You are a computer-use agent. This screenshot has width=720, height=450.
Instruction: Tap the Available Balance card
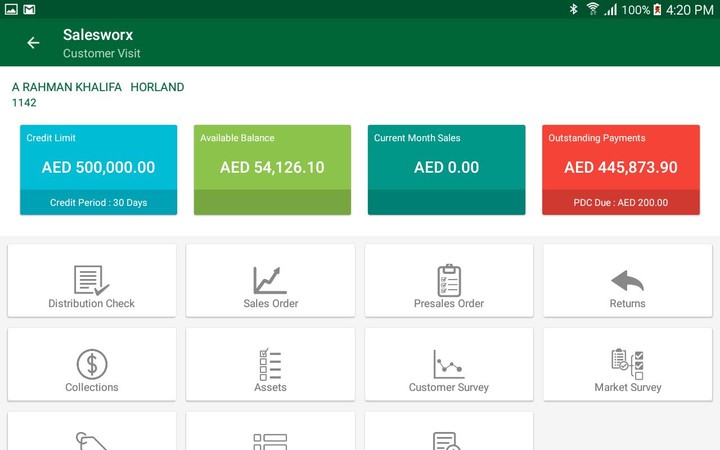coord(272,160)
